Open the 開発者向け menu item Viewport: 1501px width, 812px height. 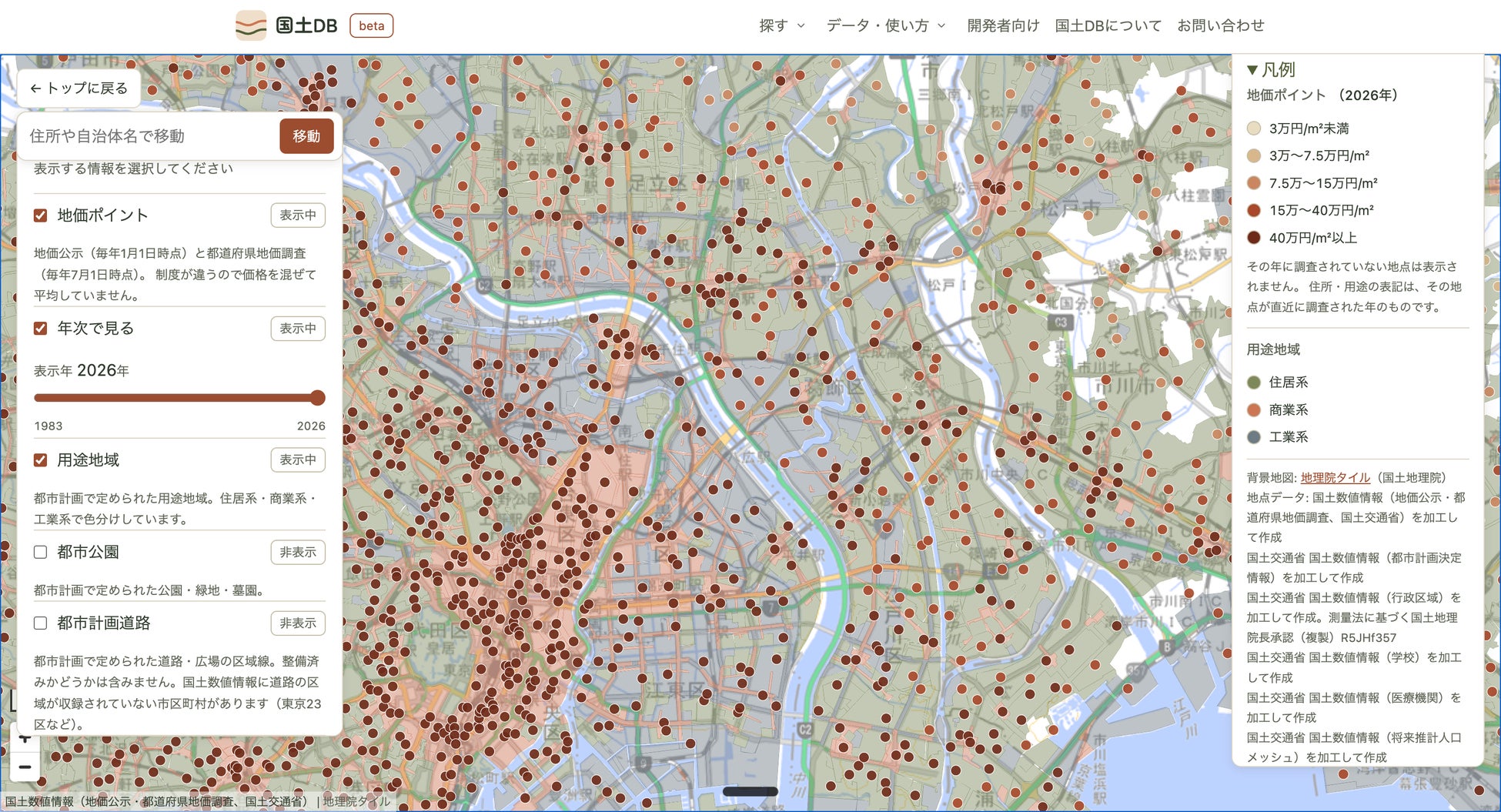tap(1003, 25)
